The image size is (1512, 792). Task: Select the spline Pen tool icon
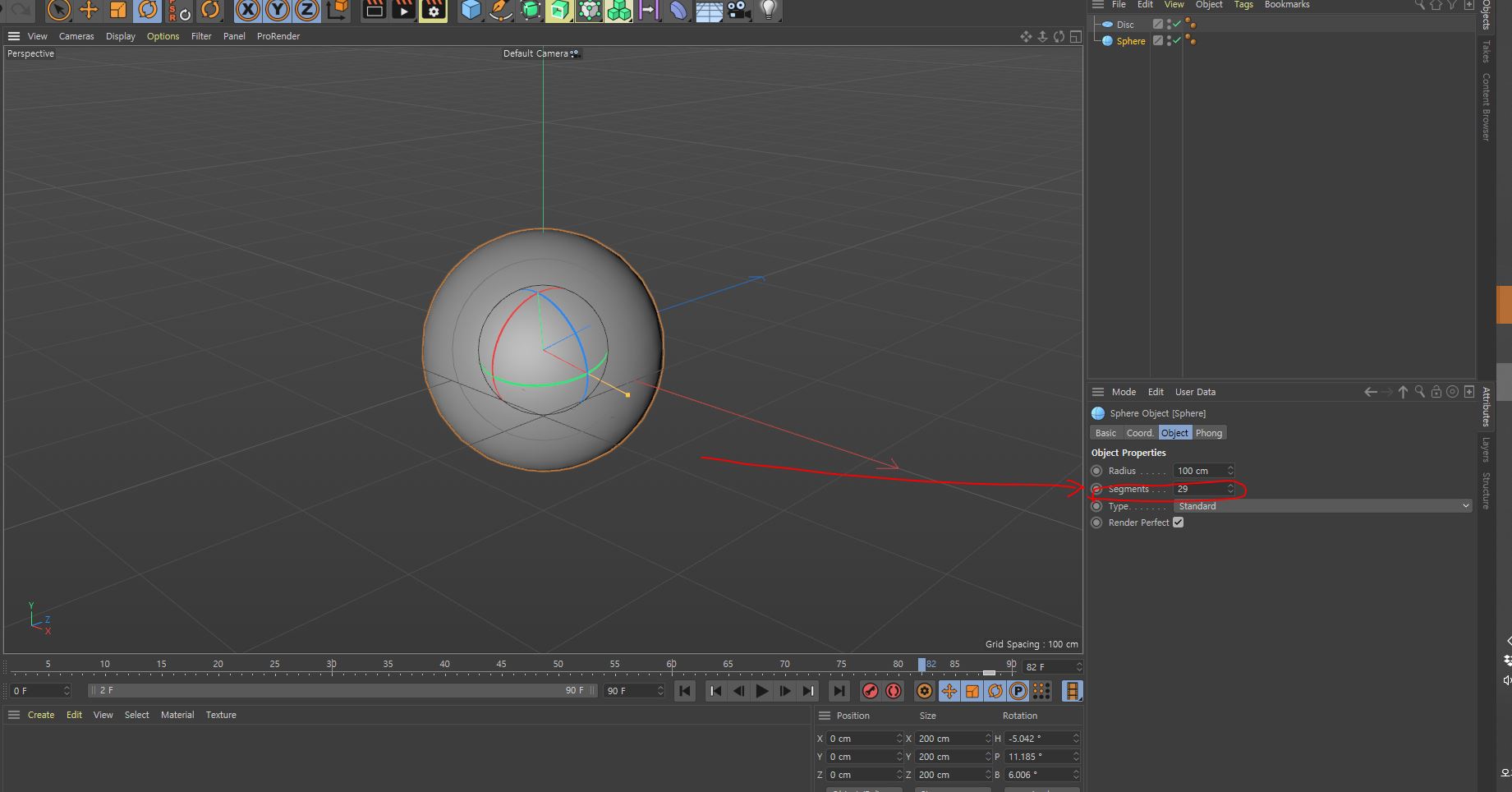click(x=500, y=10)
